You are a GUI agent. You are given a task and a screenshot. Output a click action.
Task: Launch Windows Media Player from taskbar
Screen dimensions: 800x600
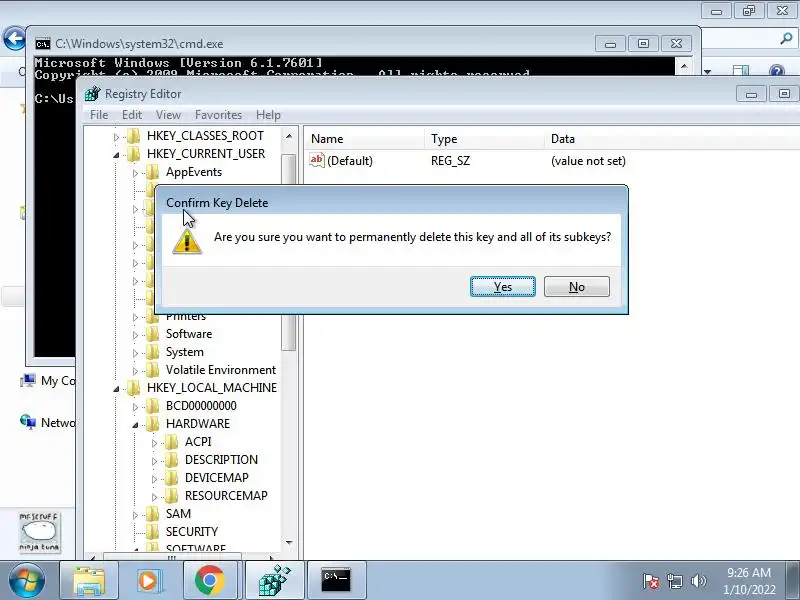149,581
